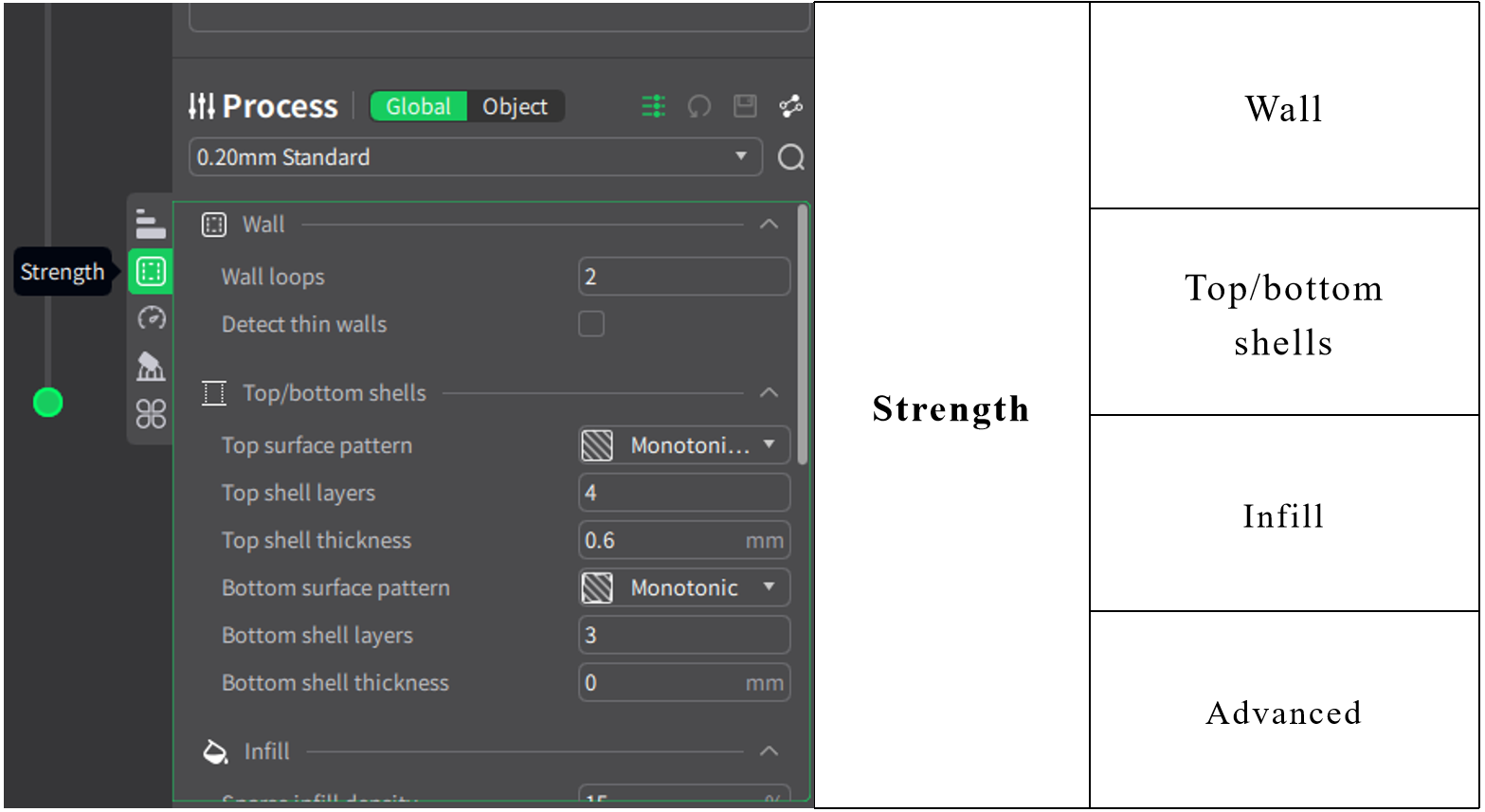Click the green layer slider handle
Viewport: 1485px width, 812px height.
point(47,403)
